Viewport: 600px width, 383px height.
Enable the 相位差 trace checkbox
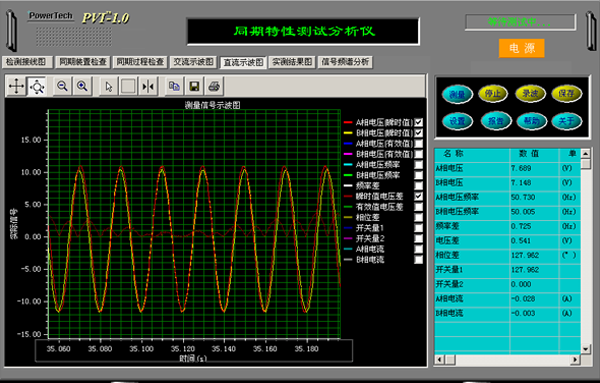(x=419, y=217)
